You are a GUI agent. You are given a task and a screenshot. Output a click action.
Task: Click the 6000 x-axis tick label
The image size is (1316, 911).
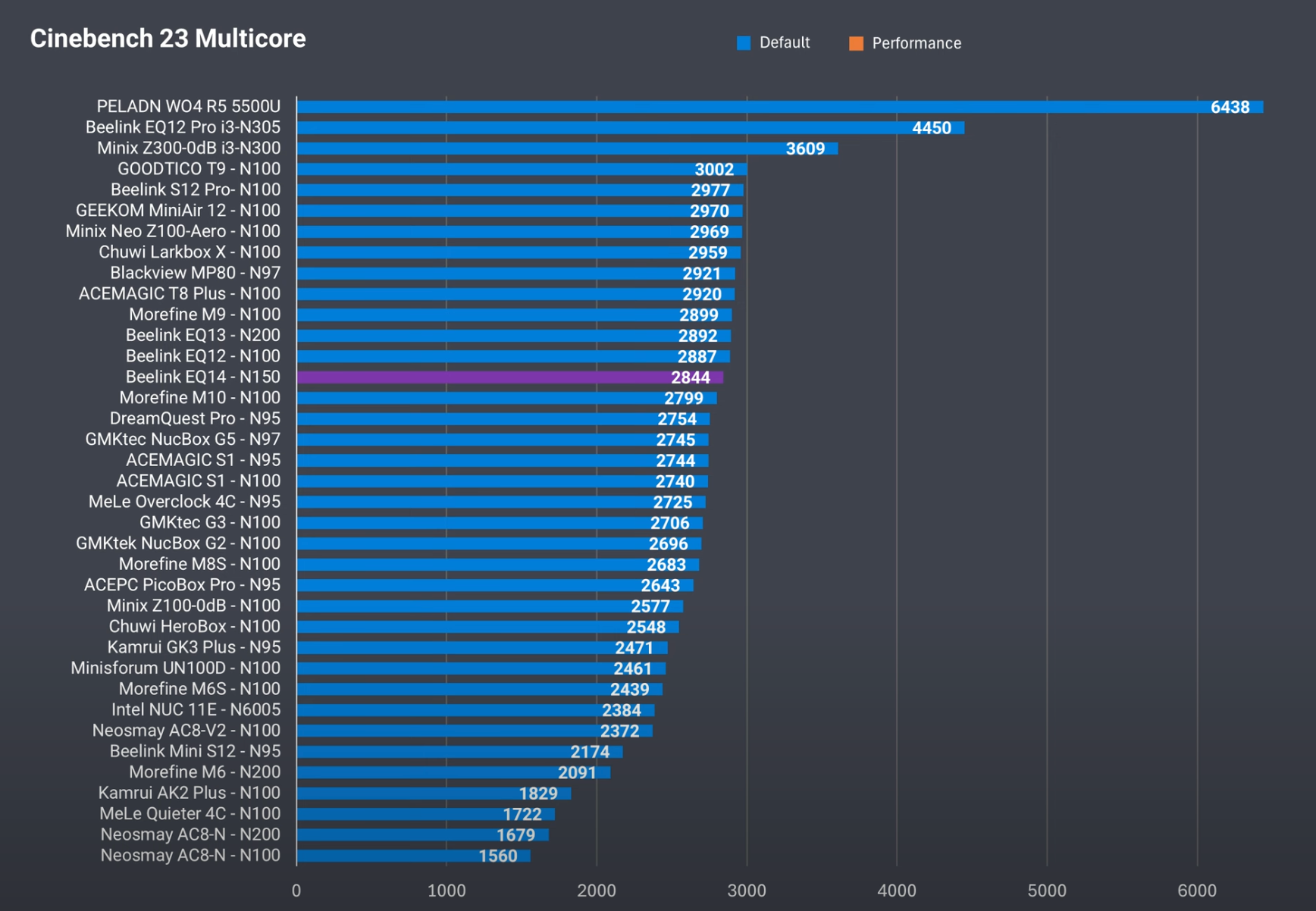(x=1197, y=891)
